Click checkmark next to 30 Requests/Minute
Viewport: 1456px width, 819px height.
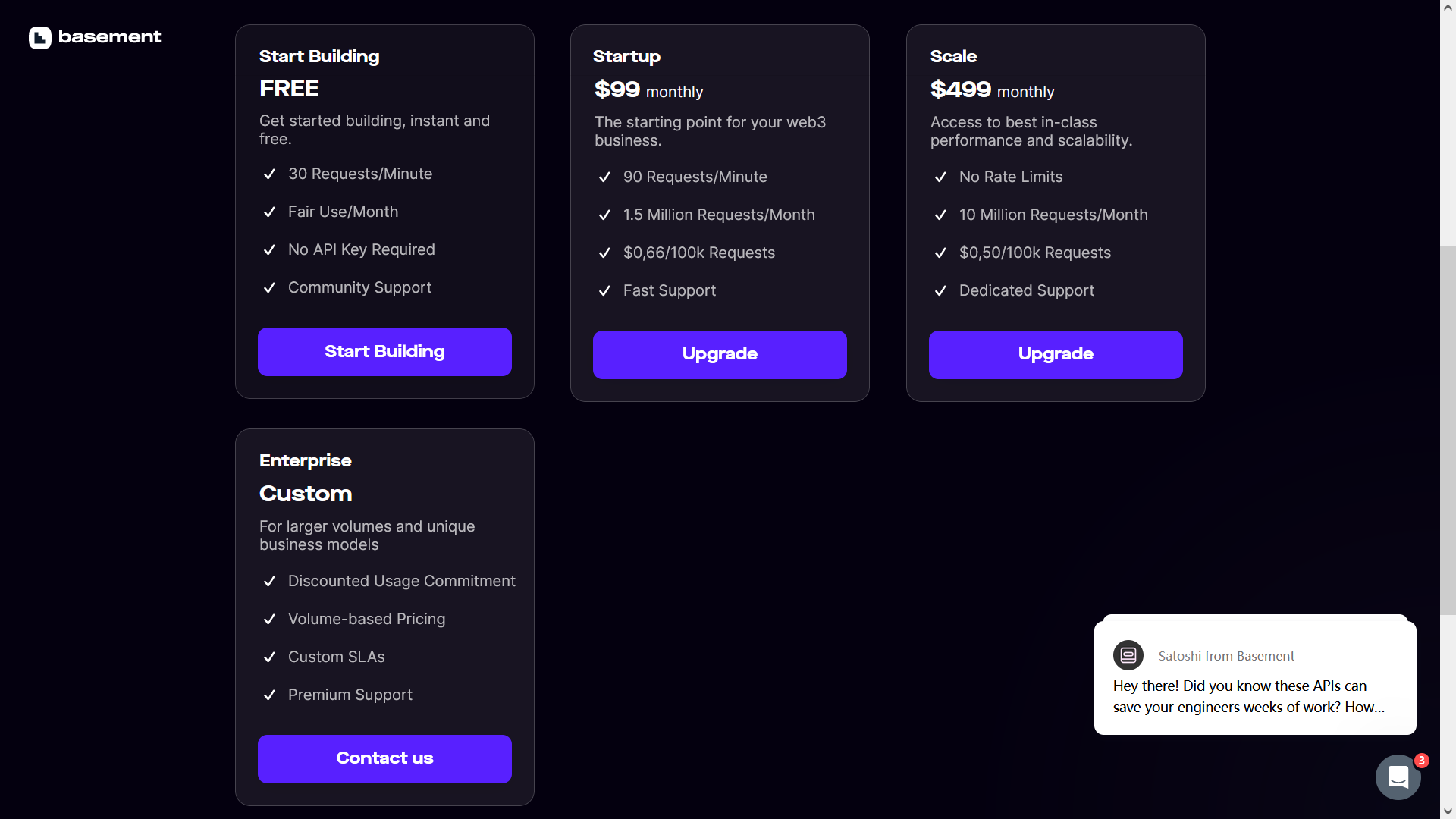pyautogui.click(x=269, y=174)
